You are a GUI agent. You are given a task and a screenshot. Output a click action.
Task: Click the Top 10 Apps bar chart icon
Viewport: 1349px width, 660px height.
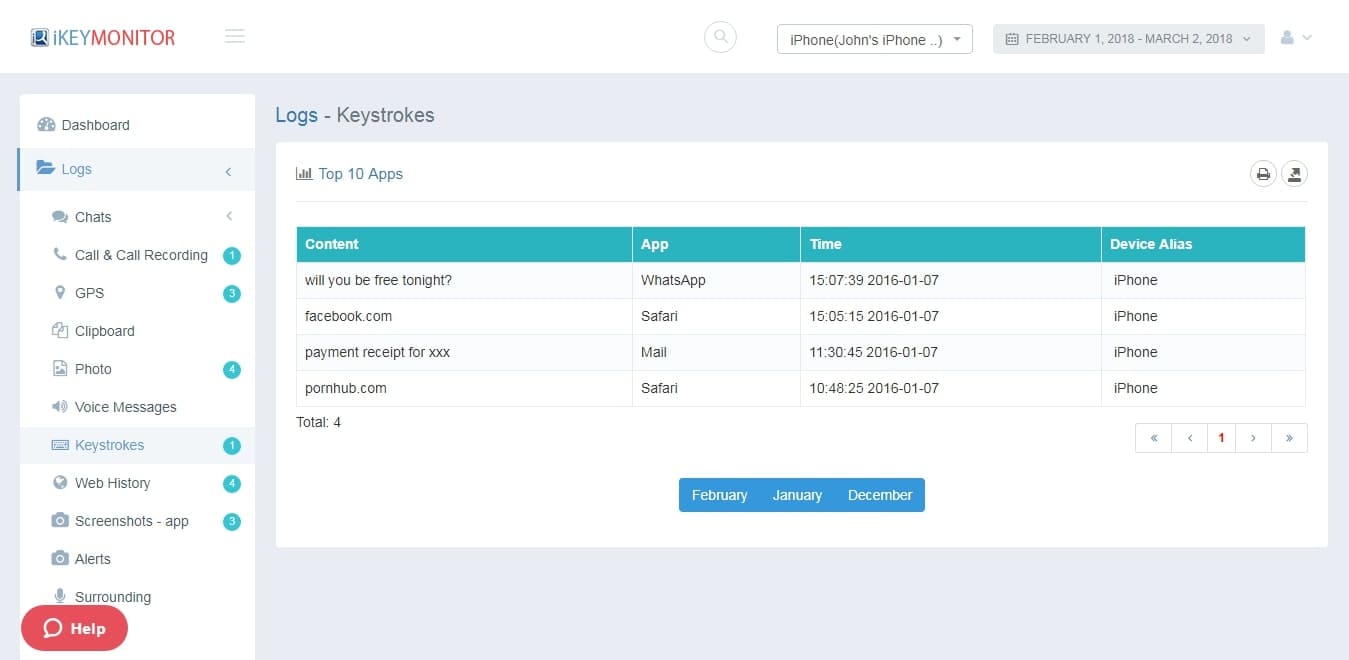click(x=304, y=173)
